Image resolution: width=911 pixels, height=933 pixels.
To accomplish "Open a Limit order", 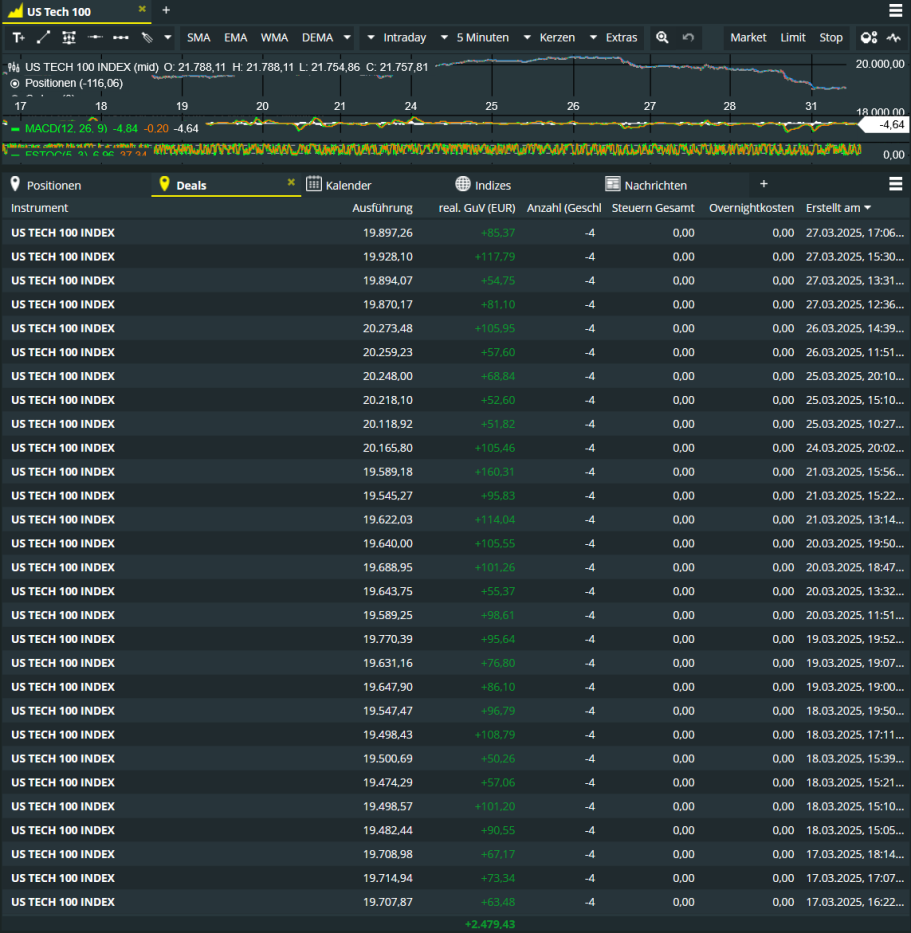I will pos(793,37).
